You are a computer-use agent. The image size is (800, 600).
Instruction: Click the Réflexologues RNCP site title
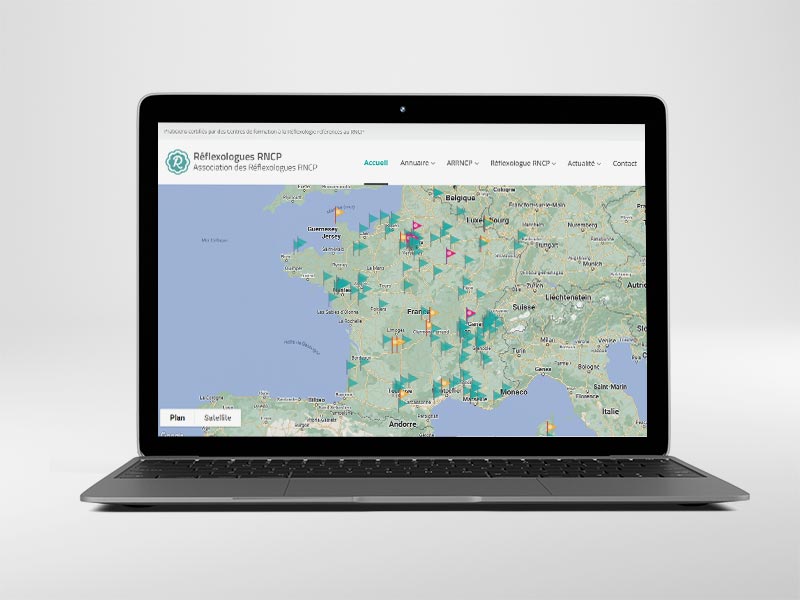tap(229, 156)
